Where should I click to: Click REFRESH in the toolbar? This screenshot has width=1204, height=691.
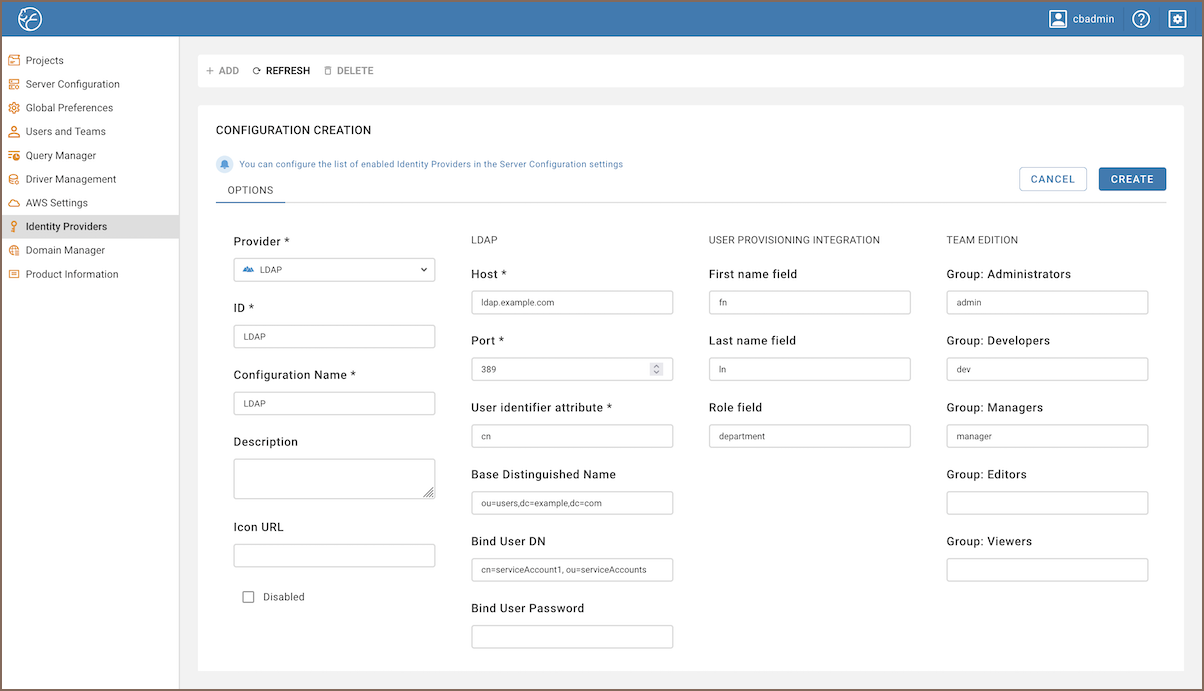(x=281, y=71)
